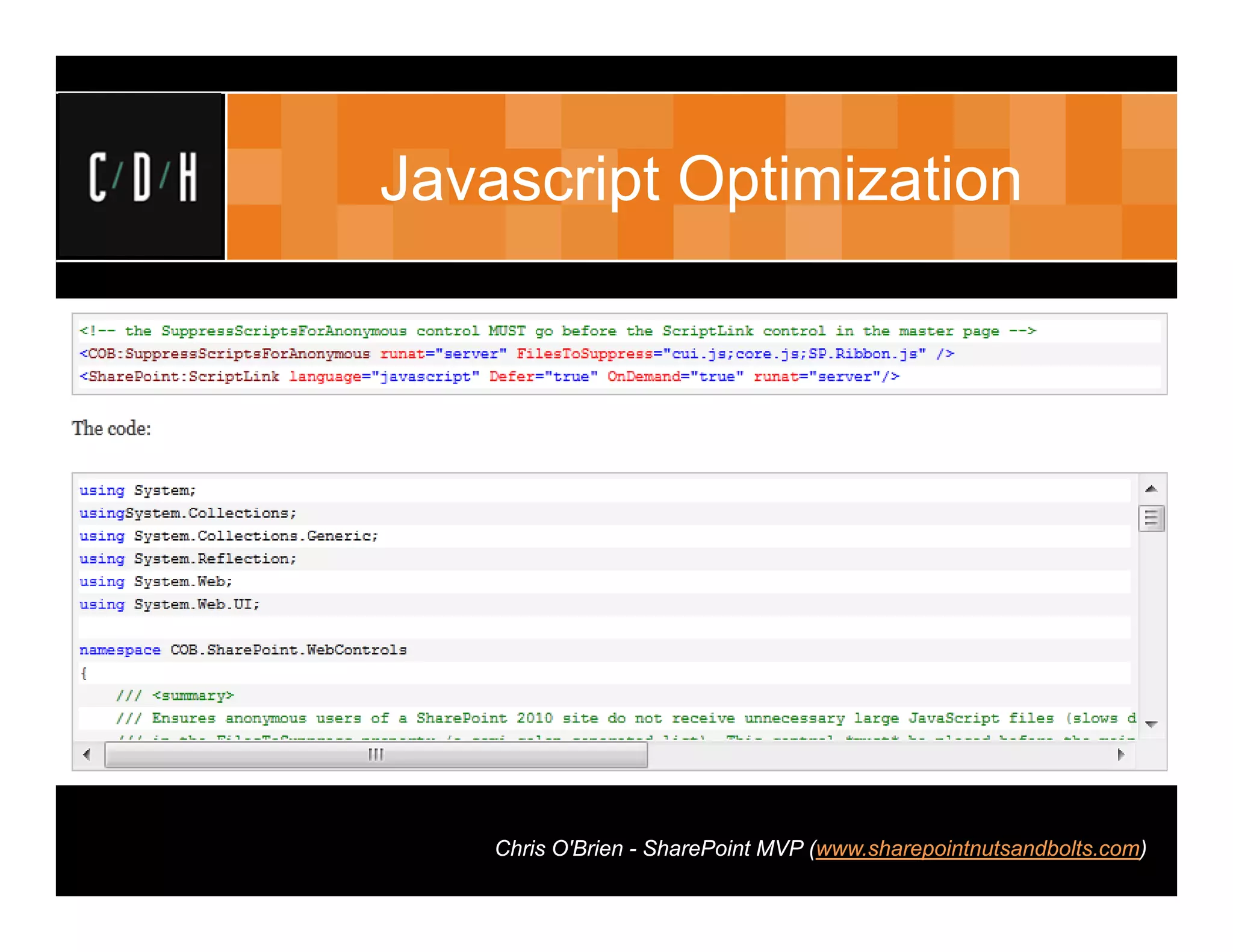
Task: Click the 'Javascript Optimization' title
Action: pyautogui.click(x=700, y=179)
